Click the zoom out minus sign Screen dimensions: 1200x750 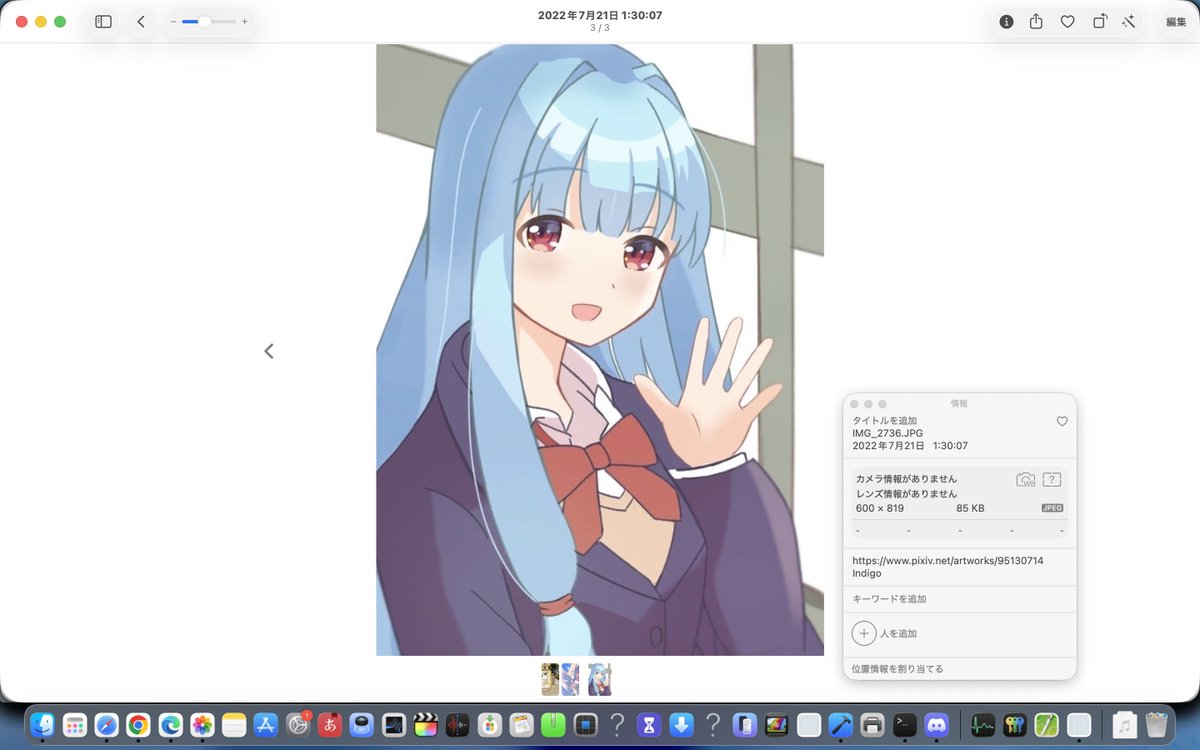click(x=173, y=21)
